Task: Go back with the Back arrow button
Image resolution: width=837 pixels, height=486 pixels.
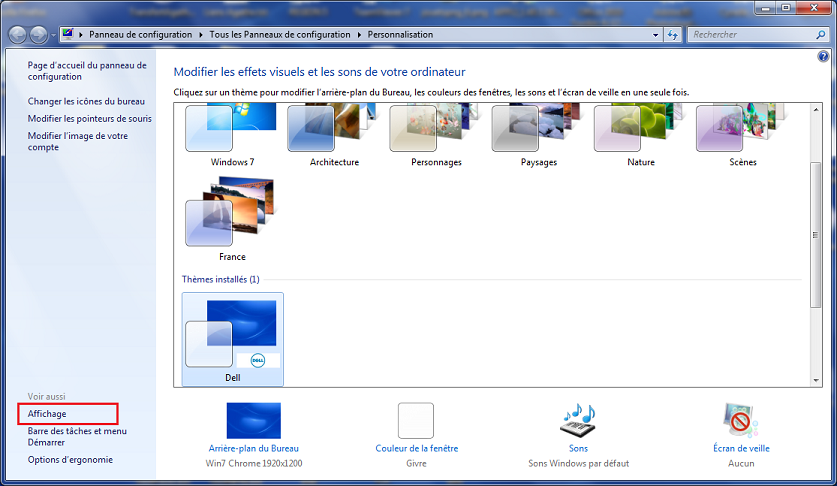Action: point(17,35)
